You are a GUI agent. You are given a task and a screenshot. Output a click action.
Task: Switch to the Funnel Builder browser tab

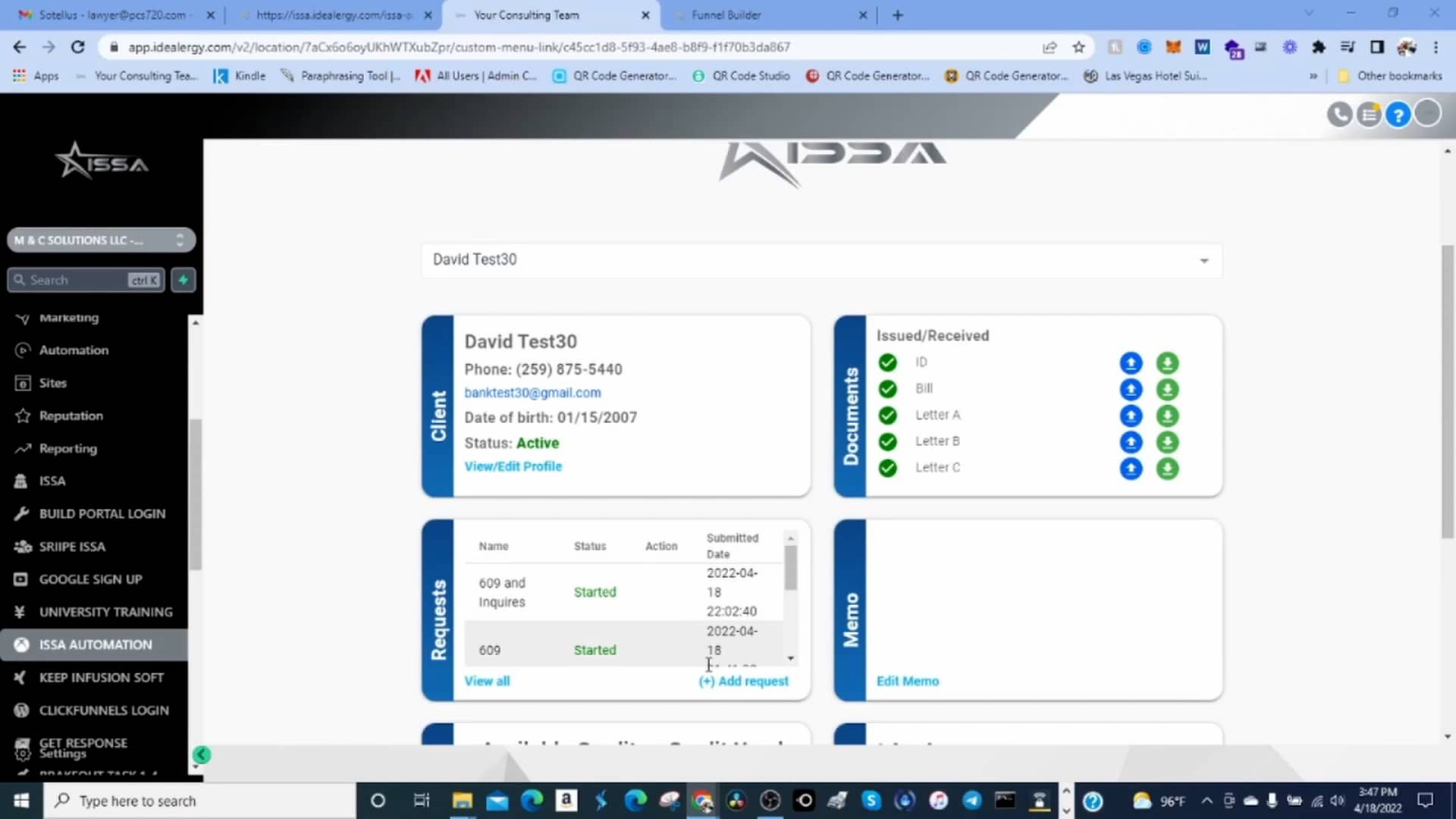point(726,14)
